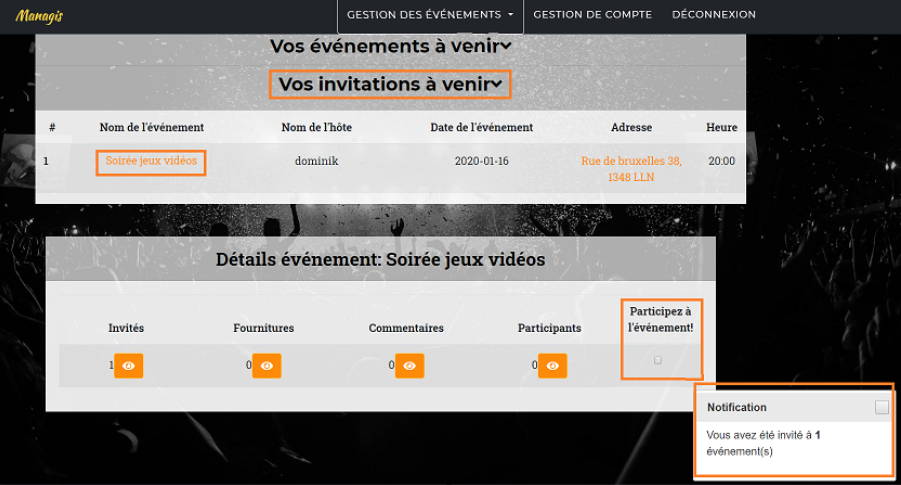Open the Soirée jeux vidéos event link
Viewport: 901px width, 485px height.
tap(151, 161)
